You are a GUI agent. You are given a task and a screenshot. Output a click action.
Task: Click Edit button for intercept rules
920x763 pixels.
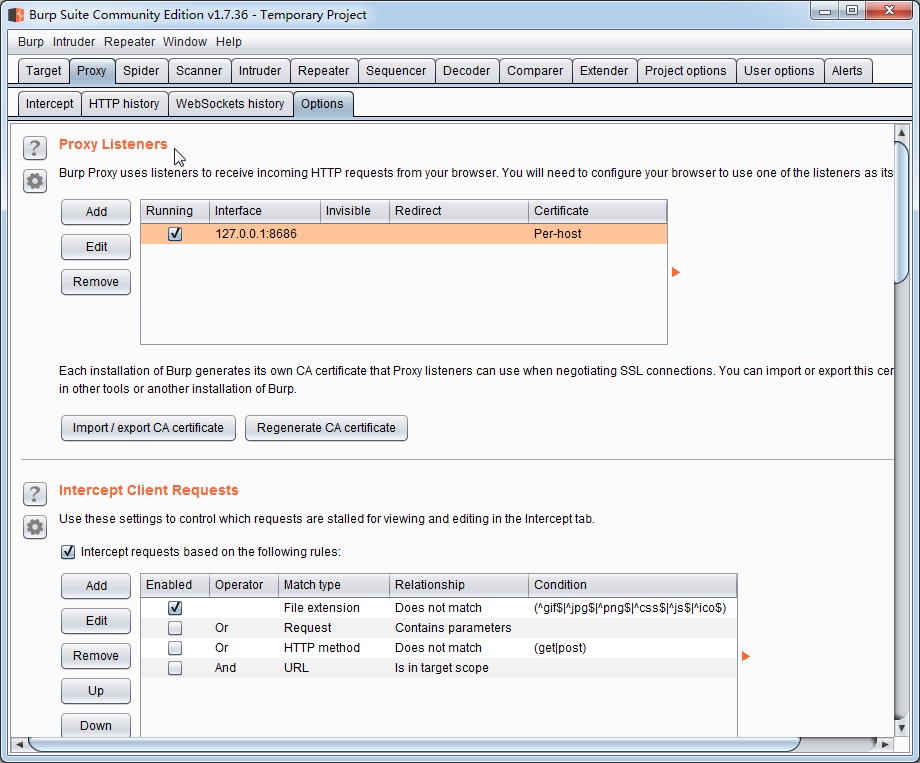click(x=96, y=621)
